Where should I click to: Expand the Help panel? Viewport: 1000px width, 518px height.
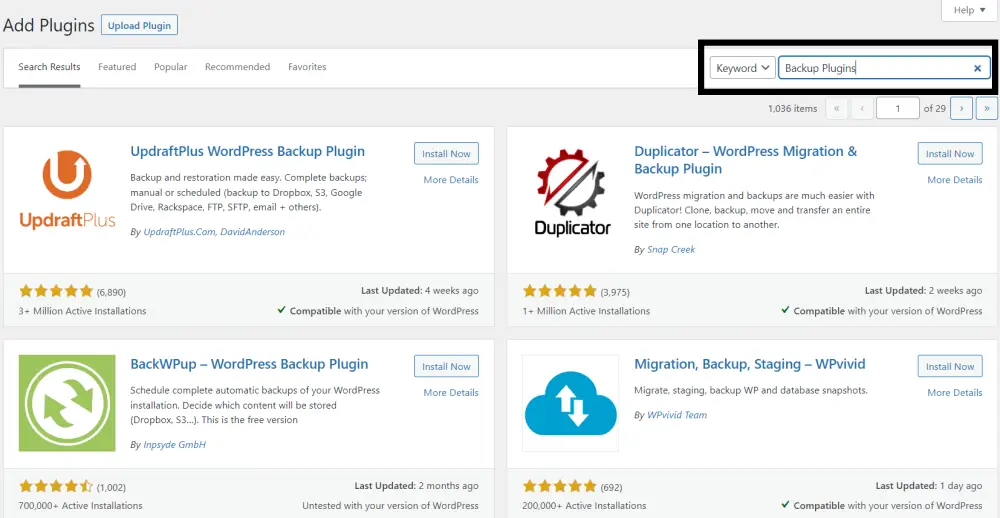(969, 10)
